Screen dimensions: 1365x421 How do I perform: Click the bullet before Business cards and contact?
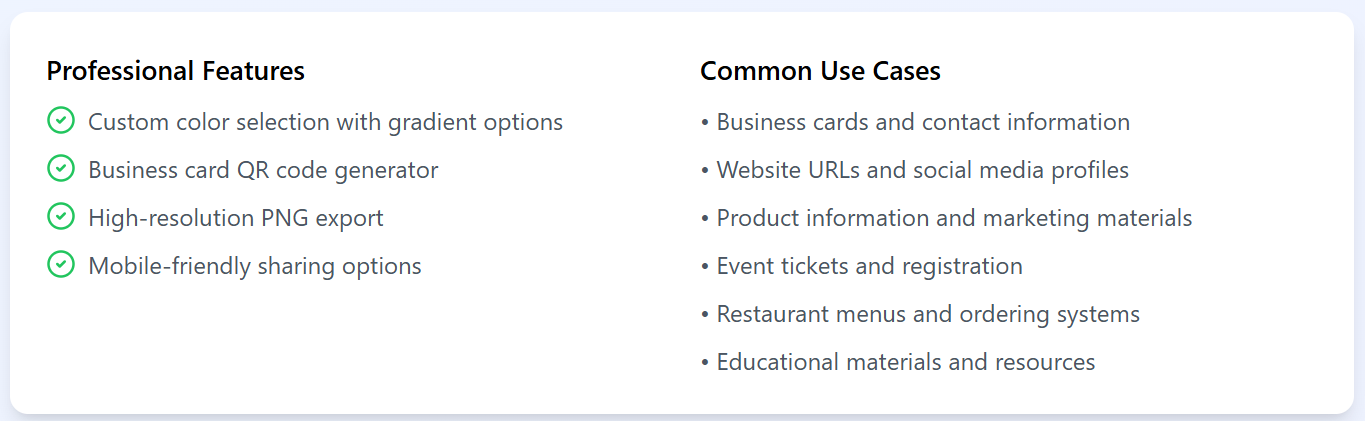click(x=705, y=123)
